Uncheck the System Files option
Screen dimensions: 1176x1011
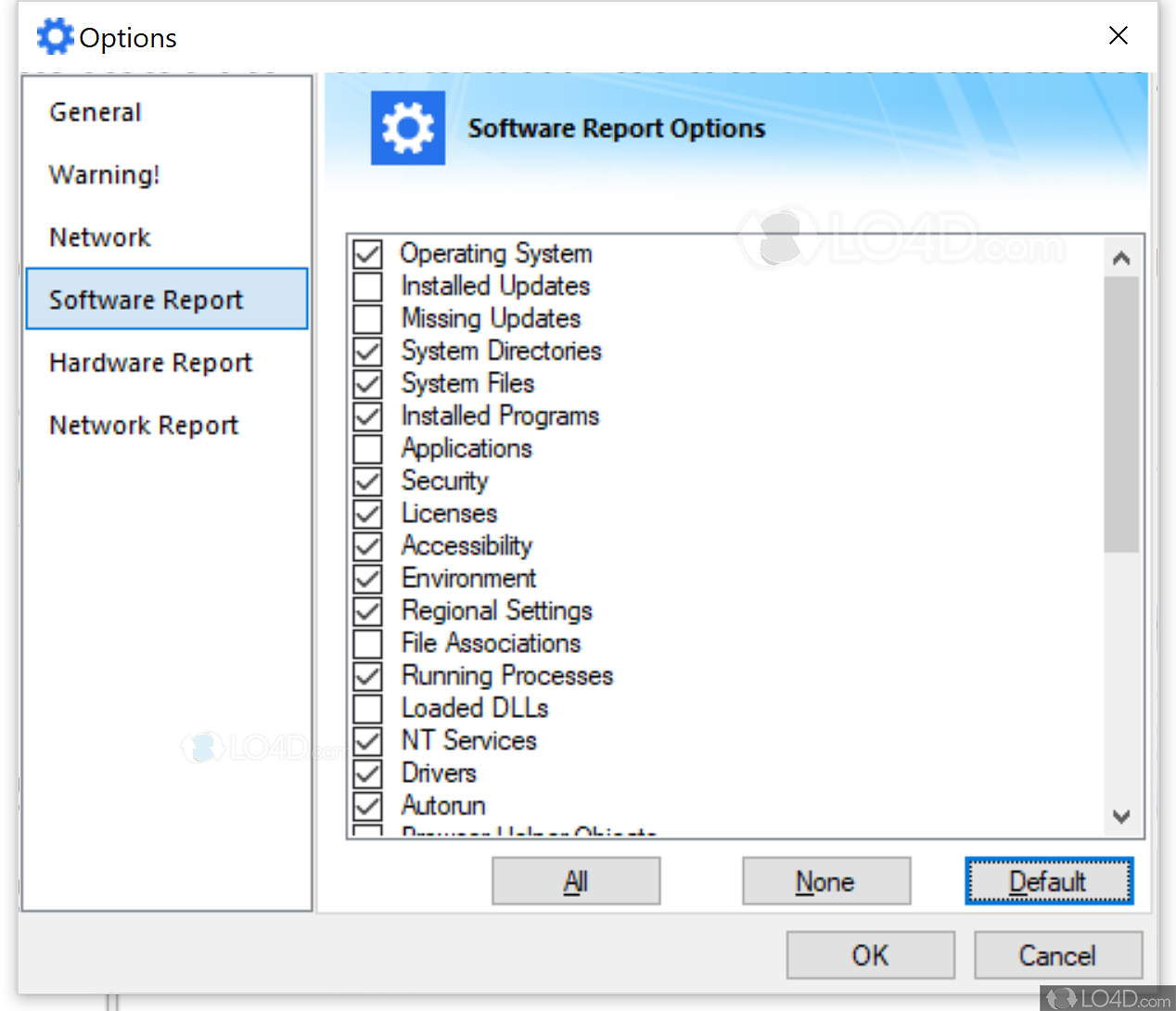[367, 383]
